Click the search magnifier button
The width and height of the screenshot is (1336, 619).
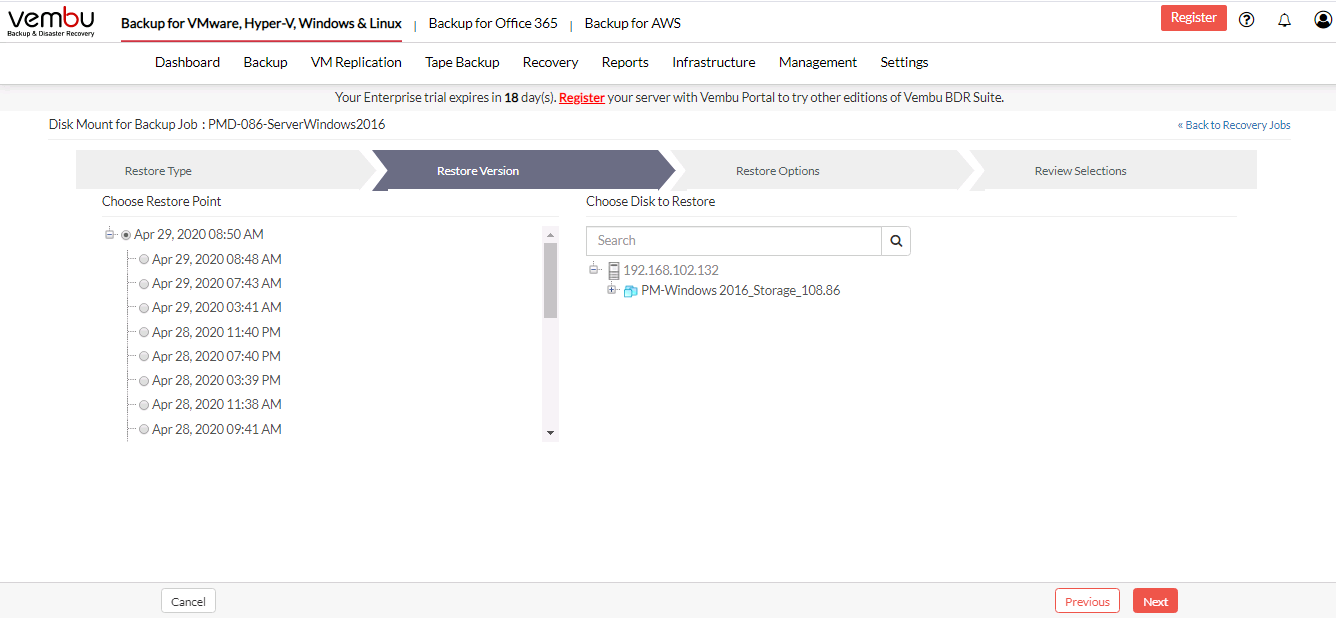[x=896, y=241]
